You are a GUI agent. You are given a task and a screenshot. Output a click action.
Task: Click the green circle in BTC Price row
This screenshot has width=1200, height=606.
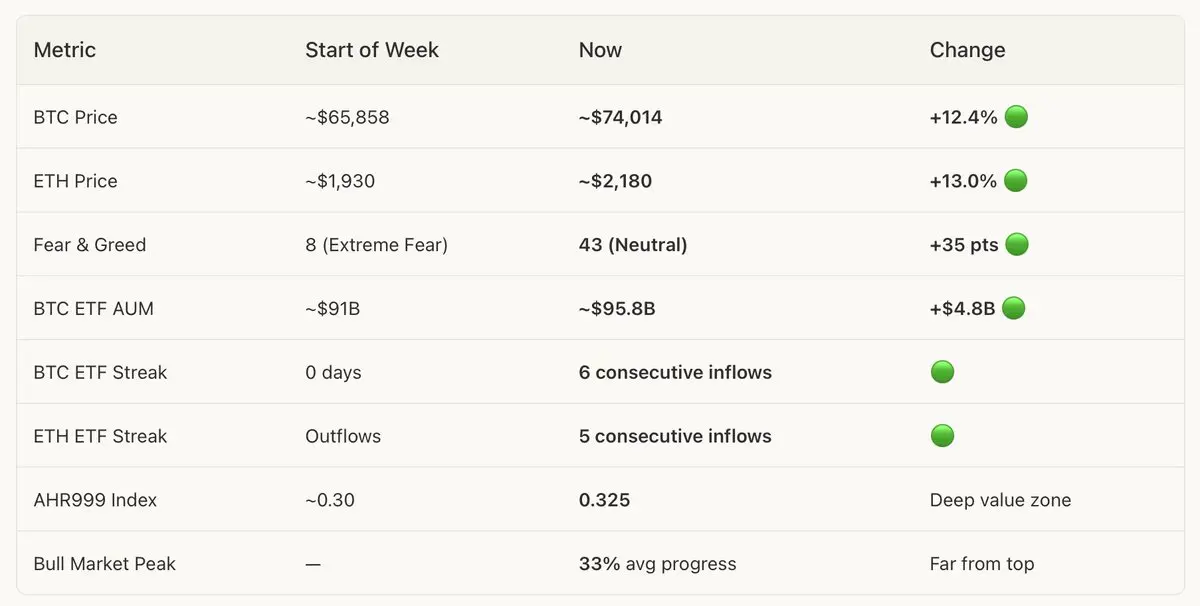(x=1016, y=117)
